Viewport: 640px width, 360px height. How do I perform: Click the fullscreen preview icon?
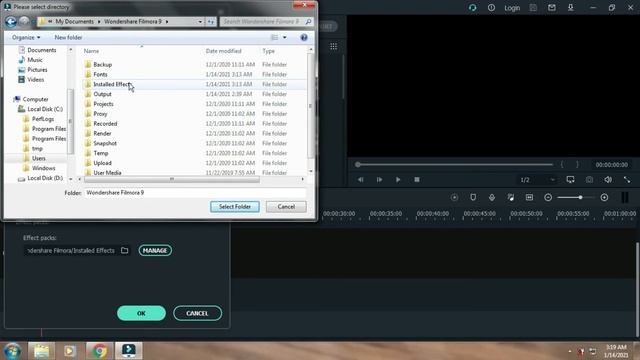click(627, 180)
